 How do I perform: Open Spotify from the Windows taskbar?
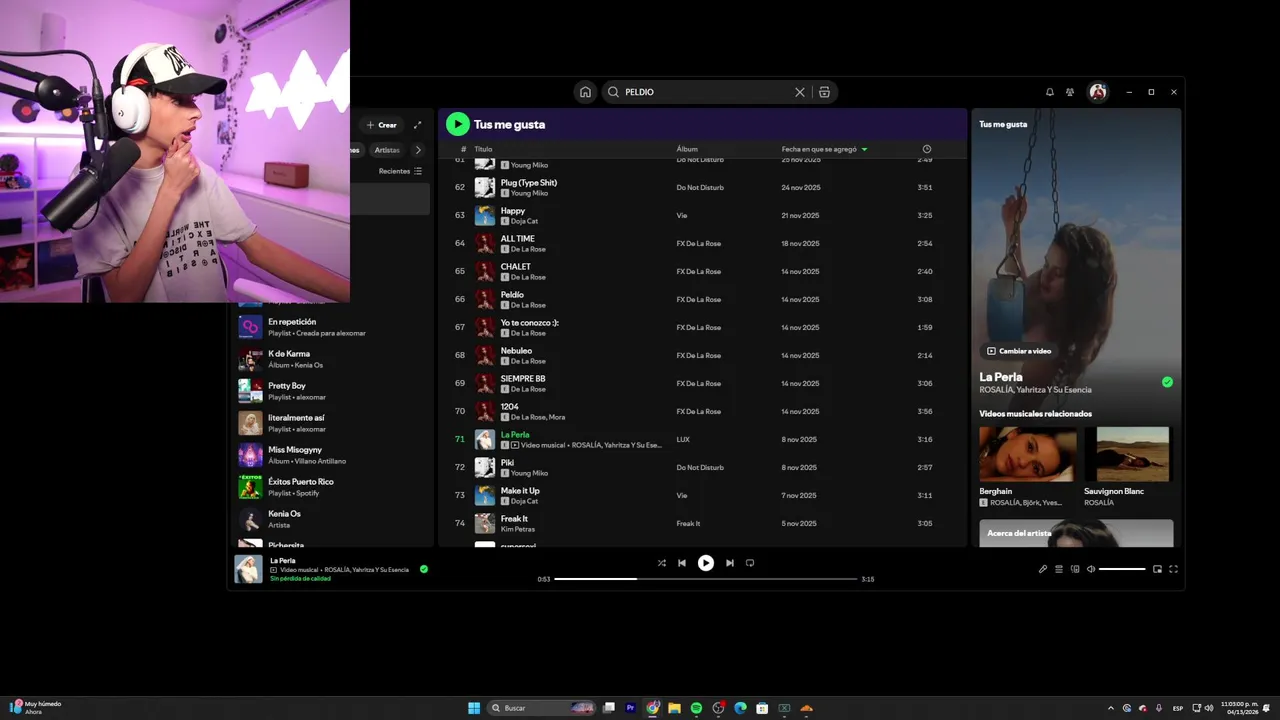(696, 708)
